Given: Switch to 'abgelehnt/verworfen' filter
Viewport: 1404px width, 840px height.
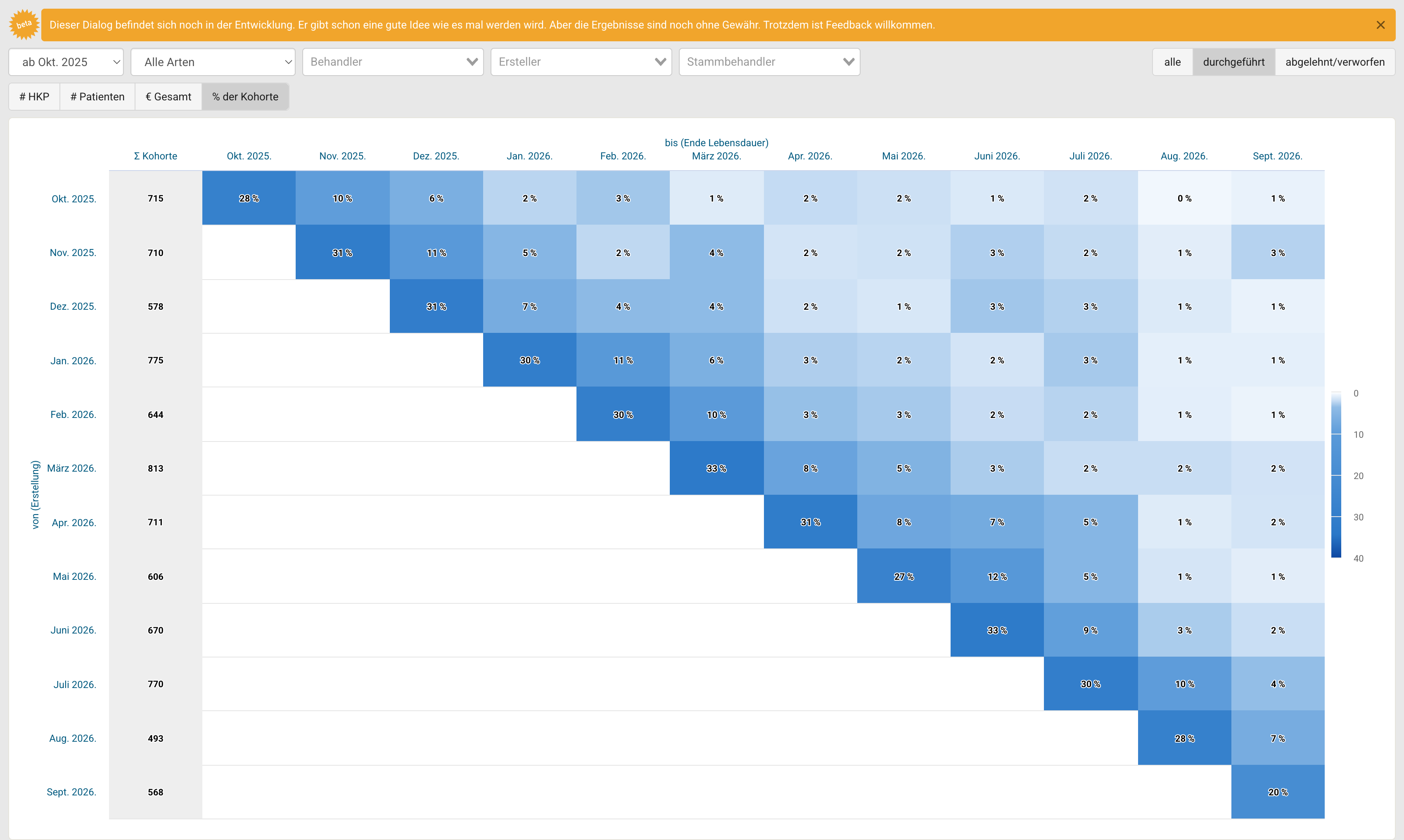Looking at the screenshot, I should (1335, 62).
